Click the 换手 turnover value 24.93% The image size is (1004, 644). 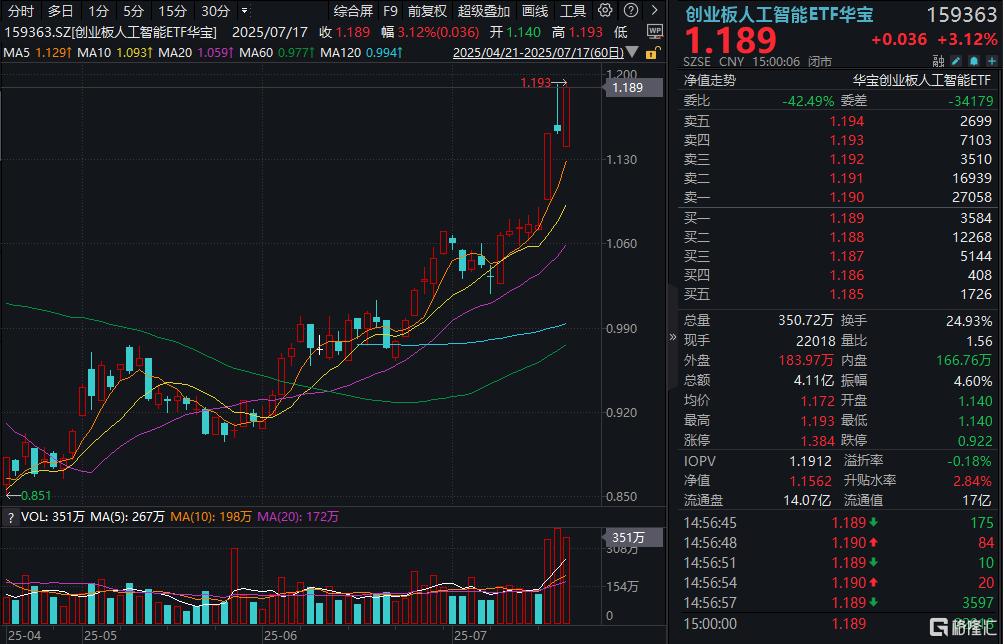pyautogui.click(x=969, y=321)
